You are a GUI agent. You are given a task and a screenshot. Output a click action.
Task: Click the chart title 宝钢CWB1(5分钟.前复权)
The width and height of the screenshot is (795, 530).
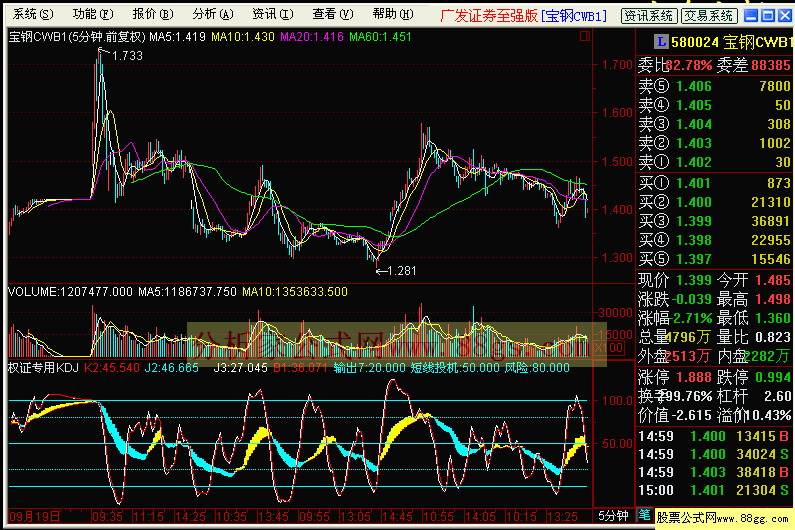(77, 37)
